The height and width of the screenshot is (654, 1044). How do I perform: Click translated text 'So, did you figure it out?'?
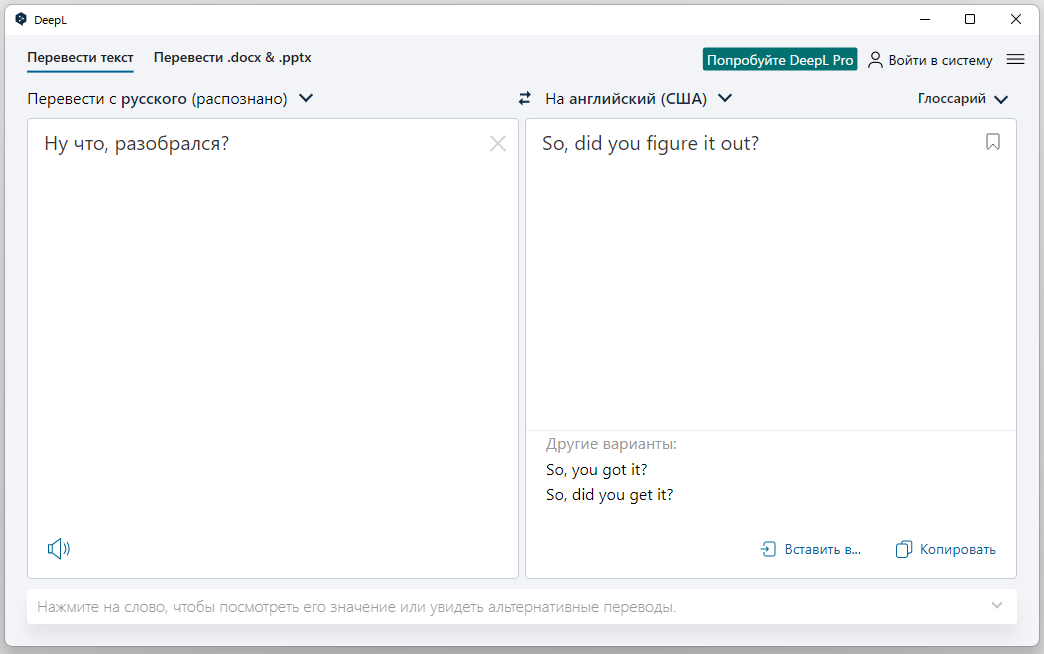[651, 143]
